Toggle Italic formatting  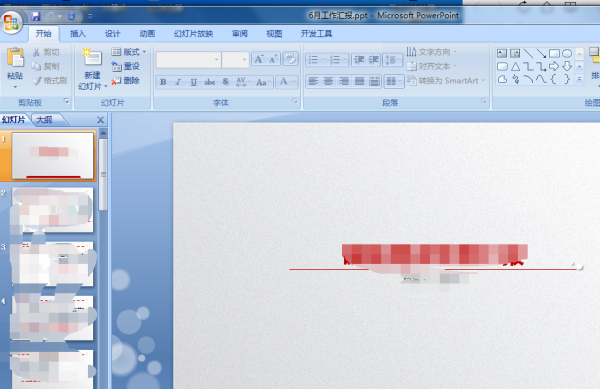[178, 81]
